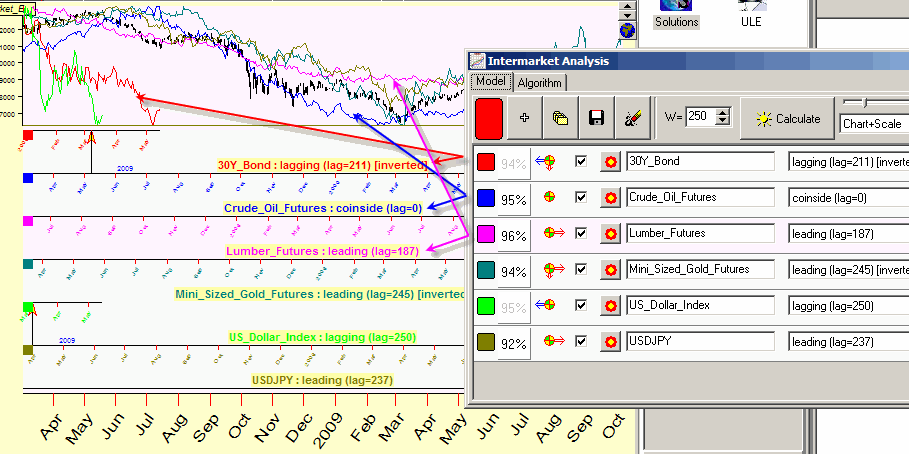Screen dimensions: 909x454
Task: Click the US_Dollar_Index lag direction icon
Action: coord(547,306)
